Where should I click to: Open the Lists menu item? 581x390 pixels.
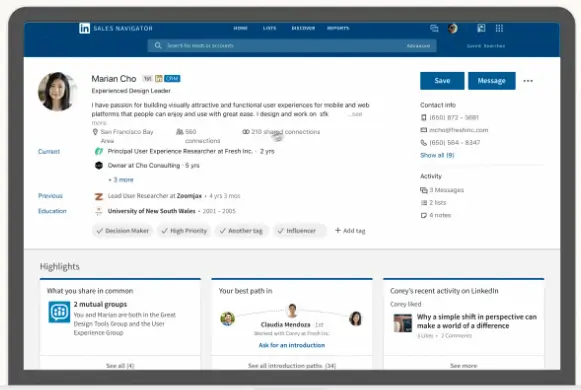pos(269,28)
